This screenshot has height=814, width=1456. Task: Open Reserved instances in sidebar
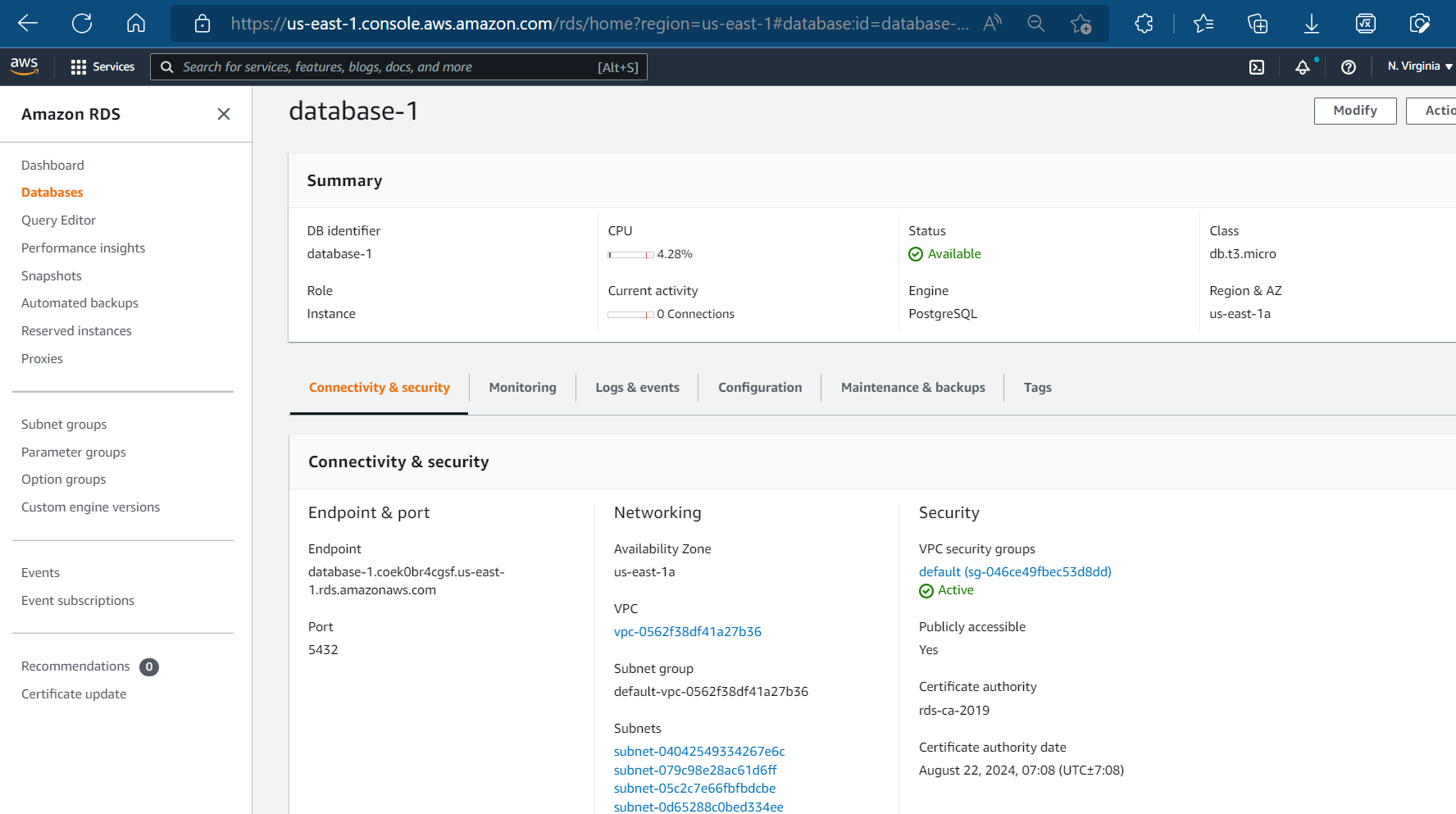click(76, 331)
